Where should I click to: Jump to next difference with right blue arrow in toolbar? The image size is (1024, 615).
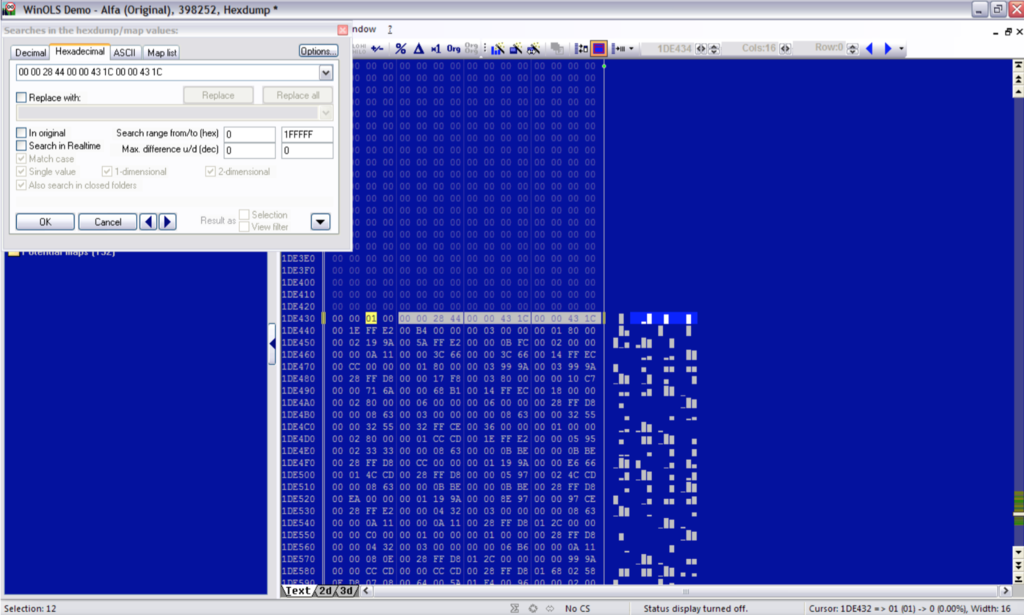pyautogui.click(x=887, y=48)
